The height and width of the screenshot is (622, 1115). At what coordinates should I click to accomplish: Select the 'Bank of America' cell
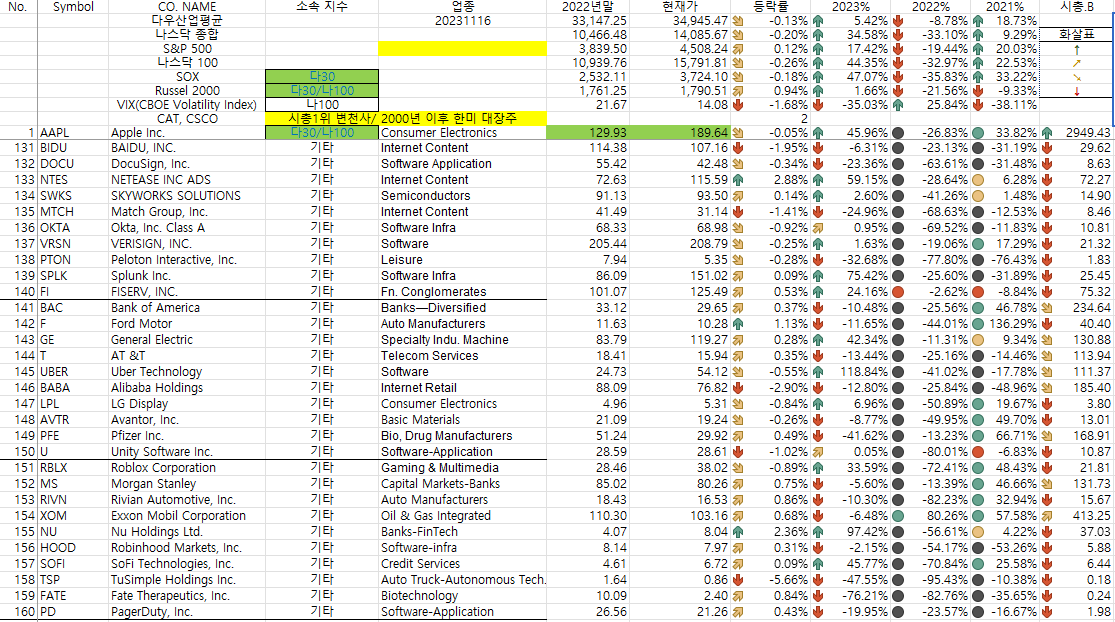[x=187, y=308]
